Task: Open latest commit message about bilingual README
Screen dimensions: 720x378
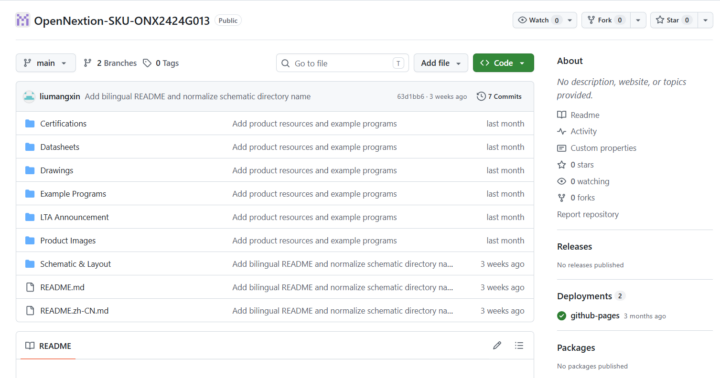Action: coord(197,96)
